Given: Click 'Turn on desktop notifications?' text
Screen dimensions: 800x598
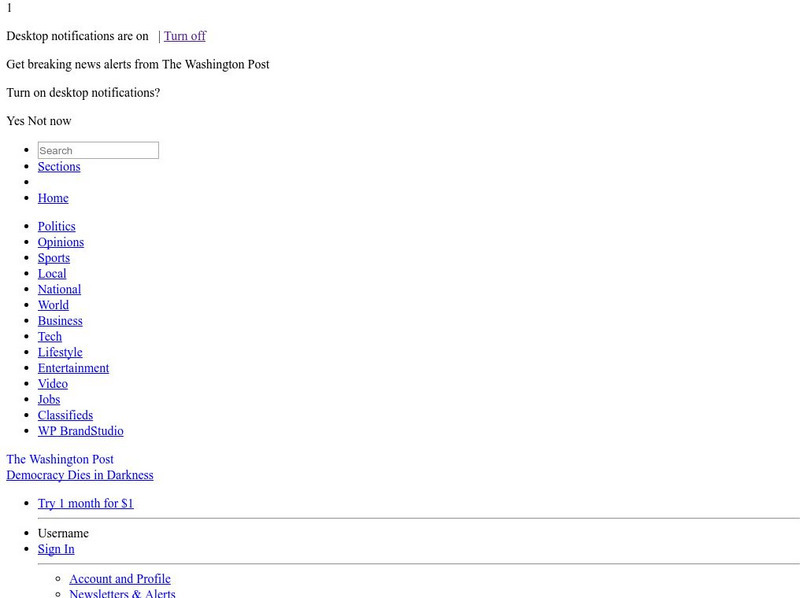Looking at the screenshot, I should pyautogui.click(x=83, y=93).
